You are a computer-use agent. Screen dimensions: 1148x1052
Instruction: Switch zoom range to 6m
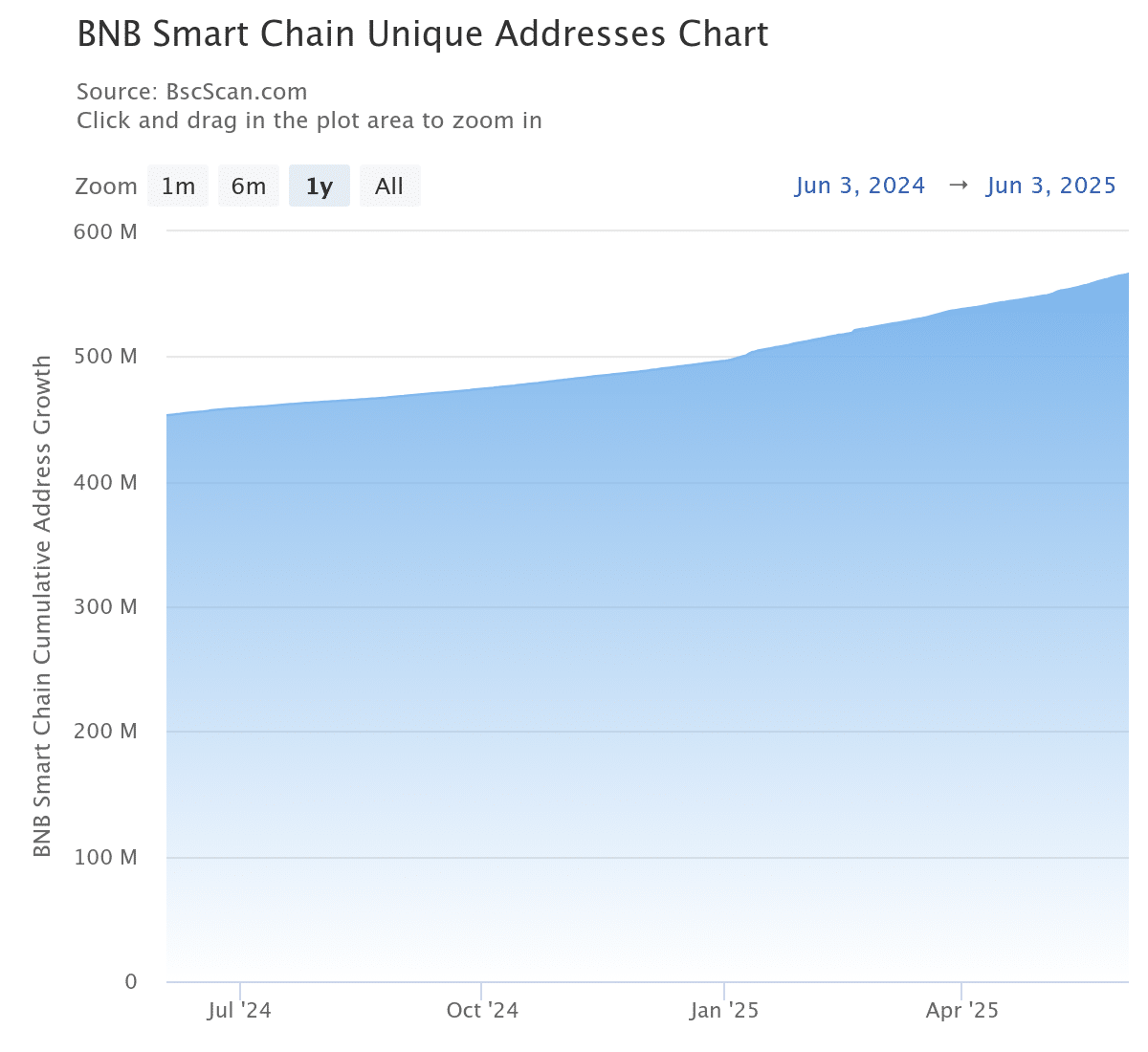pos(249,186)
